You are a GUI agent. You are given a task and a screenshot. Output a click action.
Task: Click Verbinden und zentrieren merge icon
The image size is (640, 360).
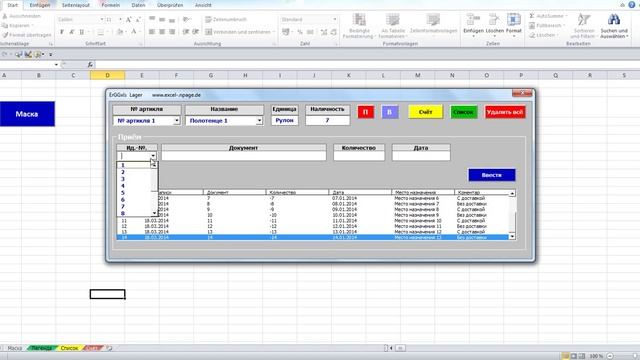coord(238,32)
